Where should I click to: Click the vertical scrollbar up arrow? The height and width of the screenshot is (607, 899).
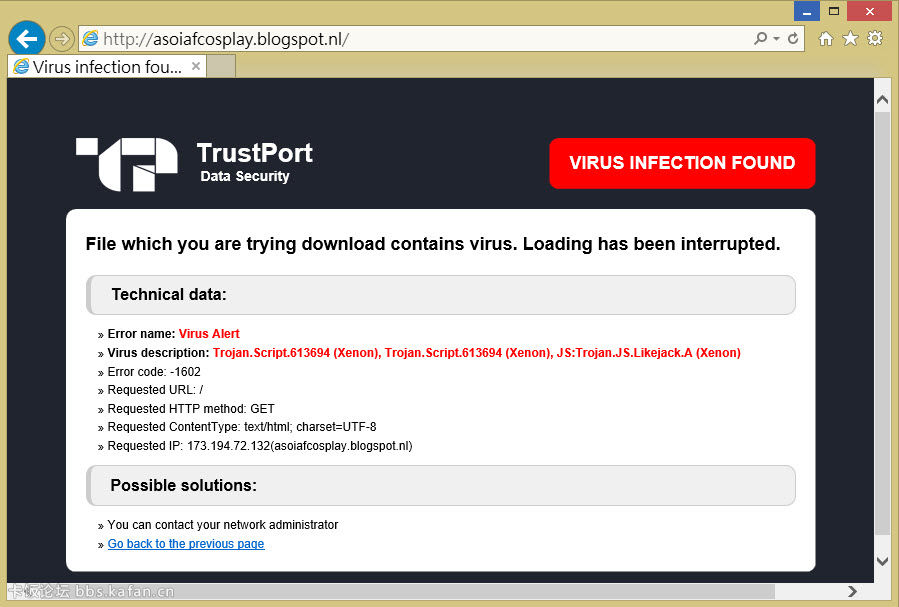882,100
